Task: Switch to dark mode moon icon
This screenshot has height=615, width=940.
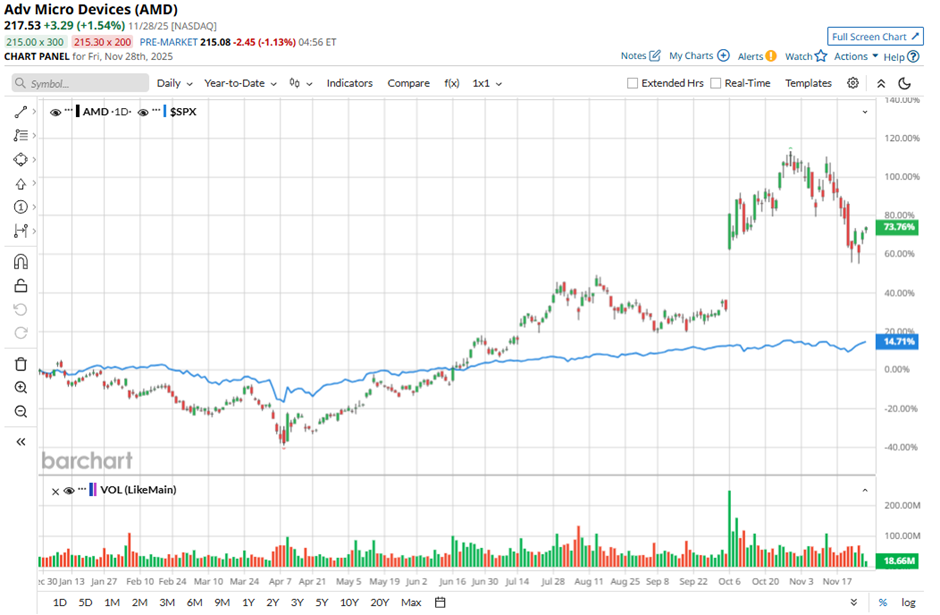Action: [905, 83]
